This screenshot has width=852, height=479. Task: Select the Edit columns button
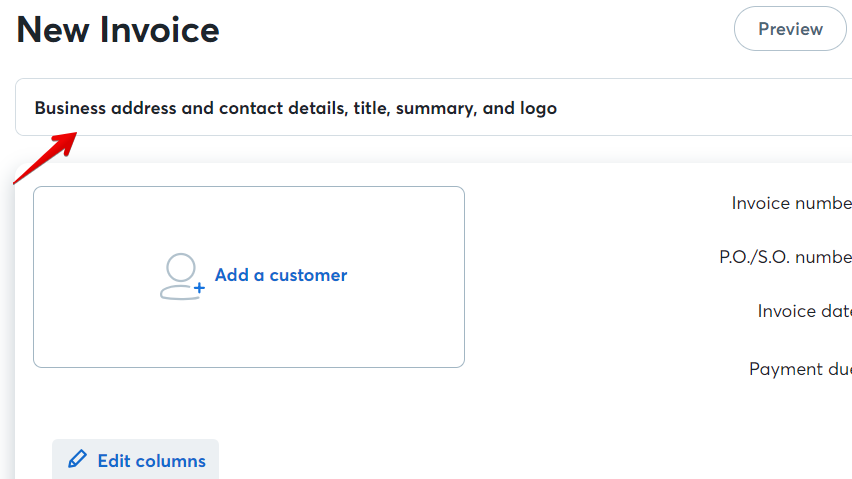[x=135, y=459]
